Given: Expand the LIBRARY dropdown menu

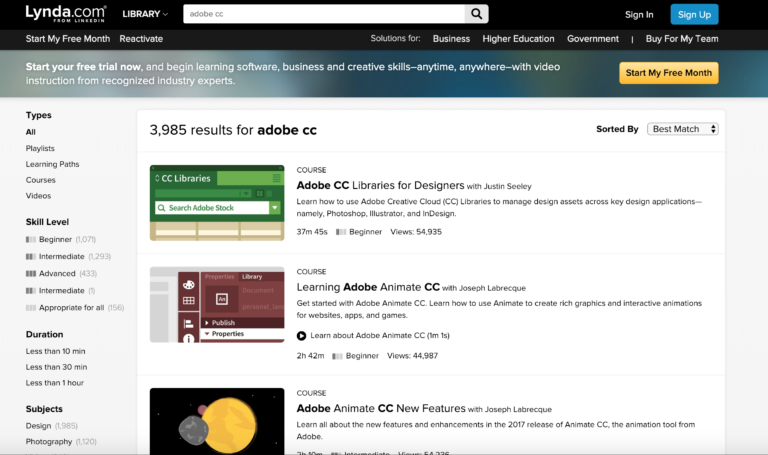Looking at the screenshot, I should tap(145, 14).
